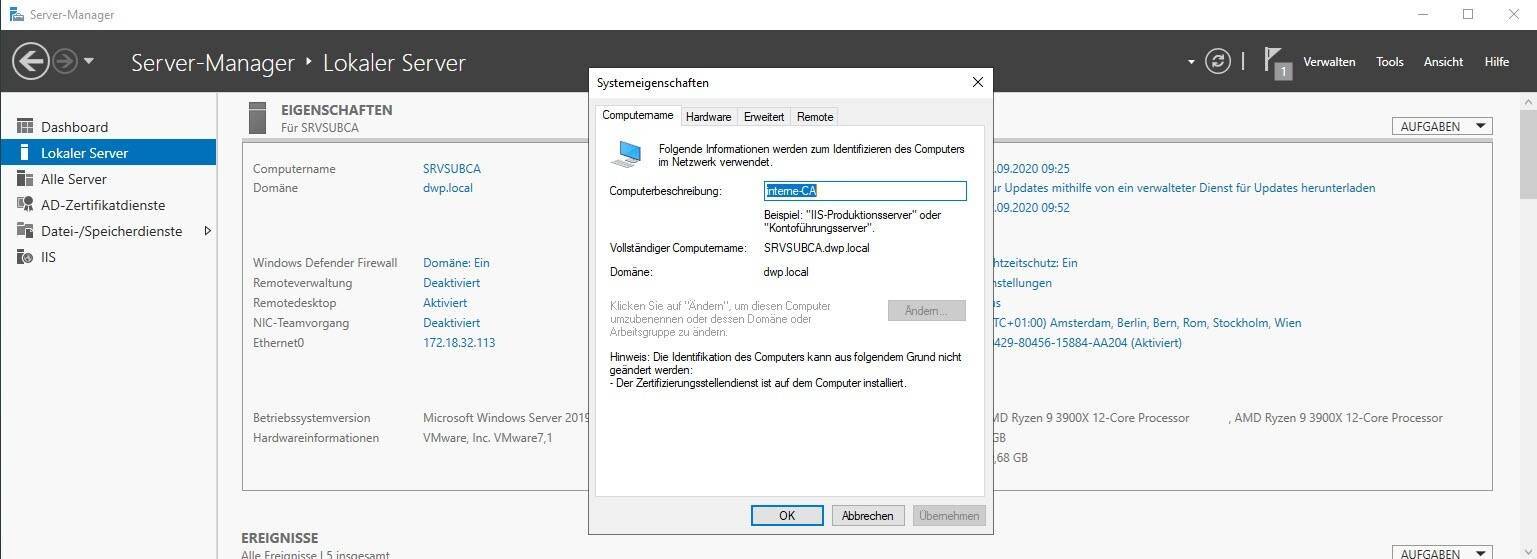This screenshot has width=1537, height=559.
Task: Open the Verwalten menu
Action: point(1329,62)
